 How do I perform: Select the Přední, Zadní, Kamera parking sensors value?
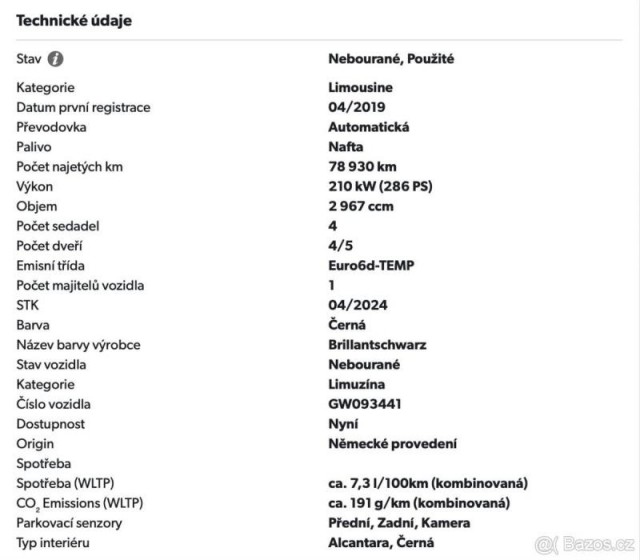[x=399, y=523]
